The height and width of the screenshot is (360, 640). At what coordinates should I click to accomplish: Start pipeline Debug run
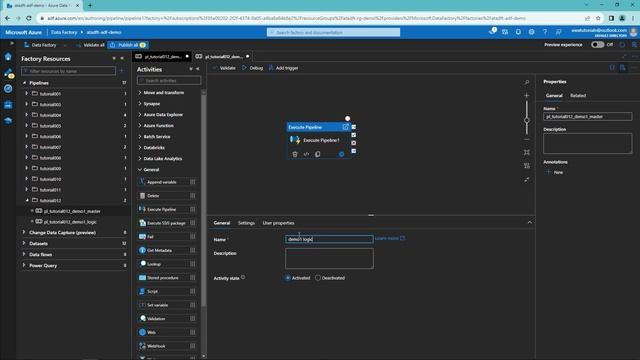253,68
